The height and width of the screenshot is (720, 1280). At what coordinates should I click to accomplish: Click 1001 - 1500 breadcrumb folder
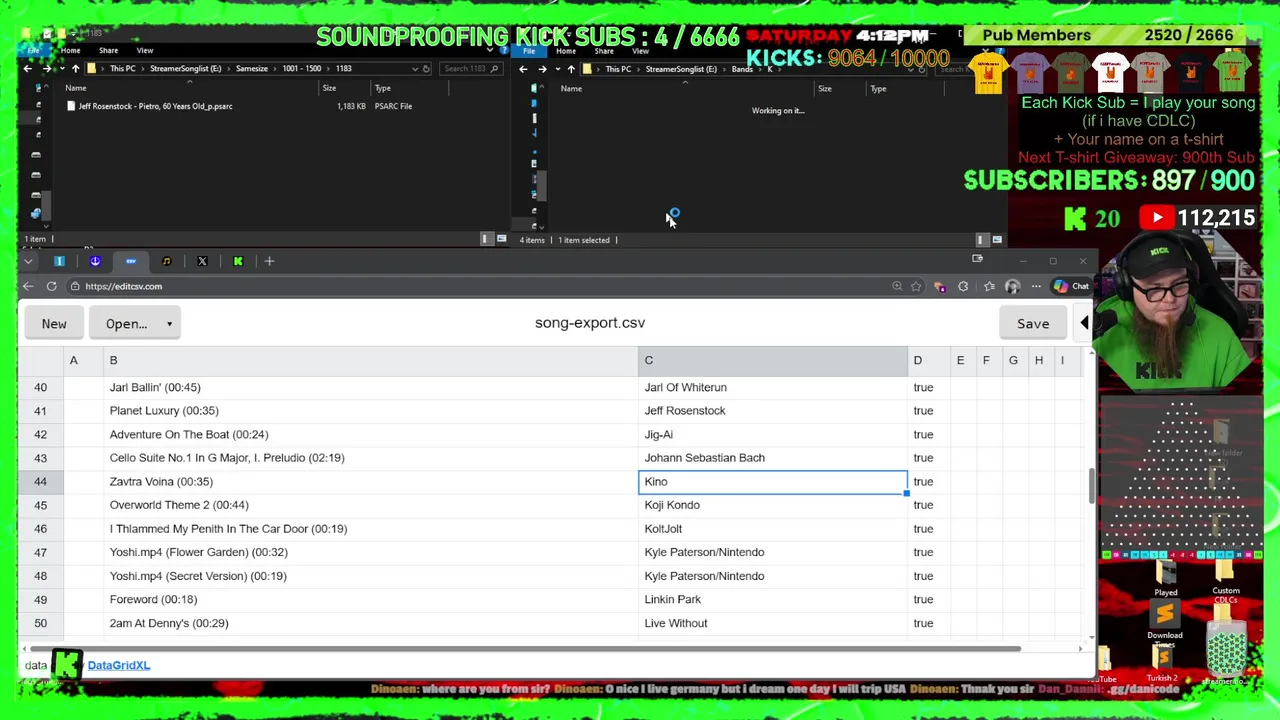click(301, 69)
